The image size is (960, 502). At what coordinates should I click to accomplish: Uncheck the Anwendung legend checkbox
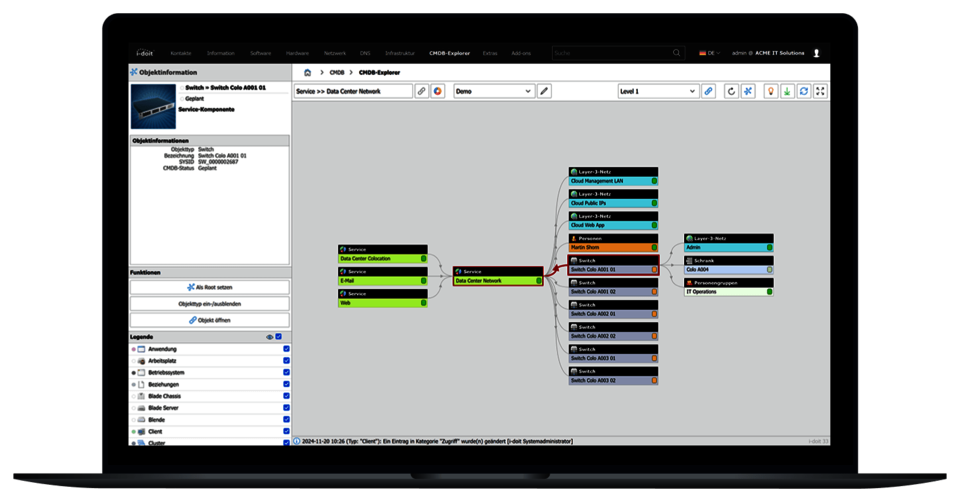(286, 349)
